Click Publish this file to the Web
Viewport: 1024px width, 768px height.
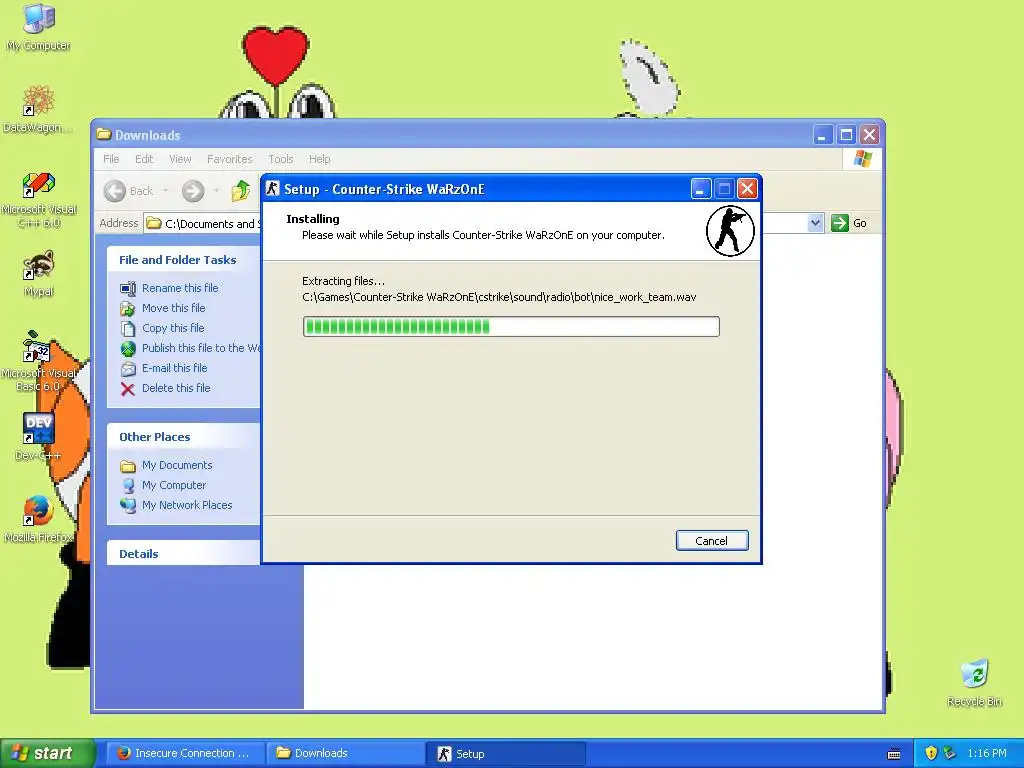point(201,348)
